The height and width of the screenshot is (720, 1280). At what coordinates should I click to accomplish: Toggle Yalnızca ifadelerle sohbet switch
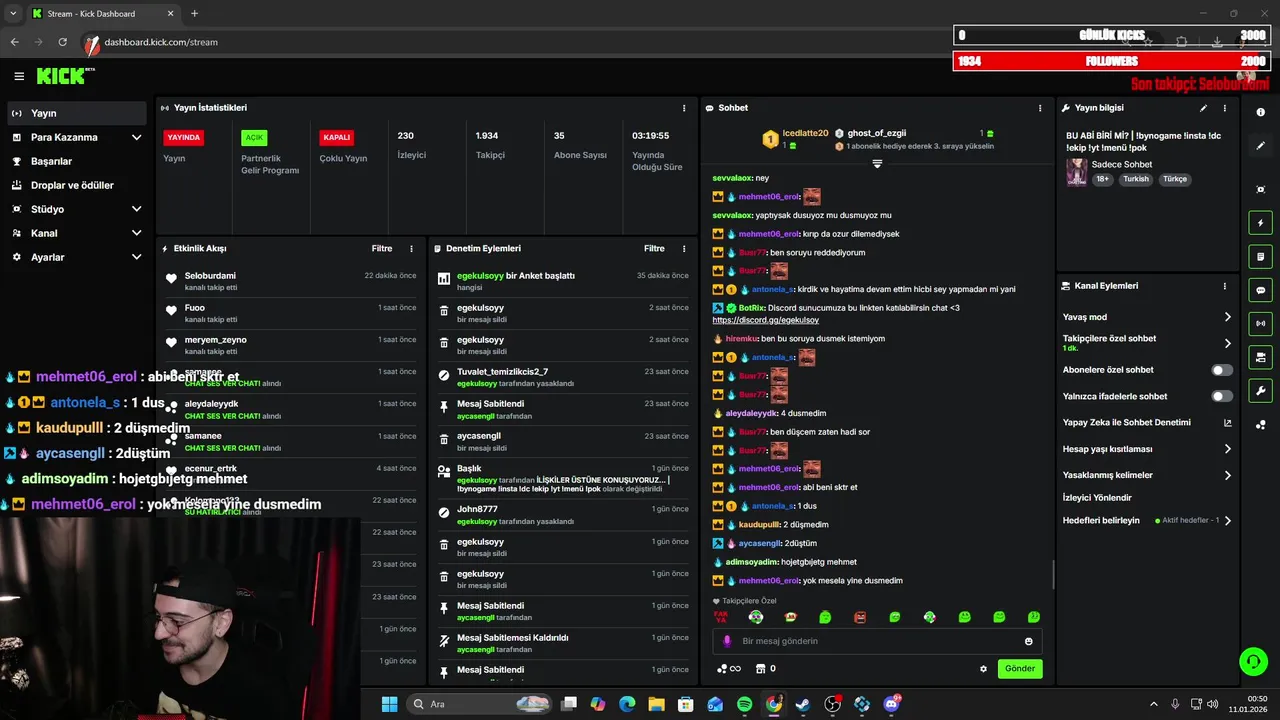click(x=1222, y=396)
